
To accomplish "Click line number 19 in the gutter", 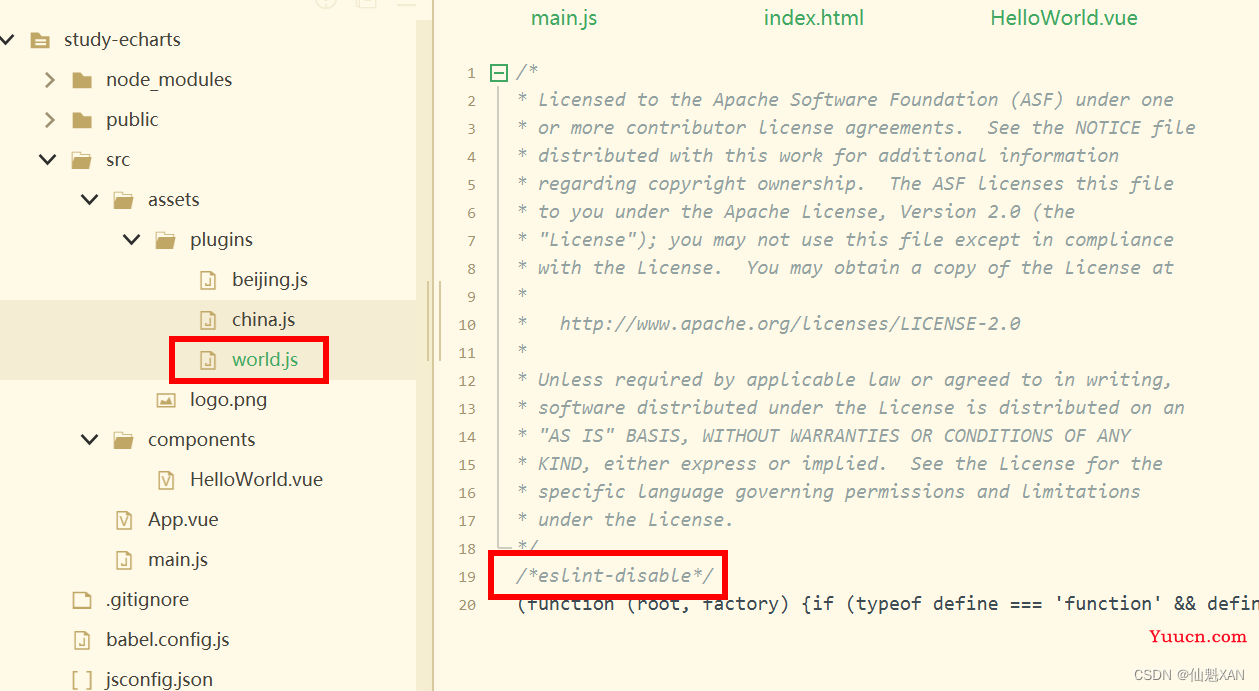I will (467, 577).
